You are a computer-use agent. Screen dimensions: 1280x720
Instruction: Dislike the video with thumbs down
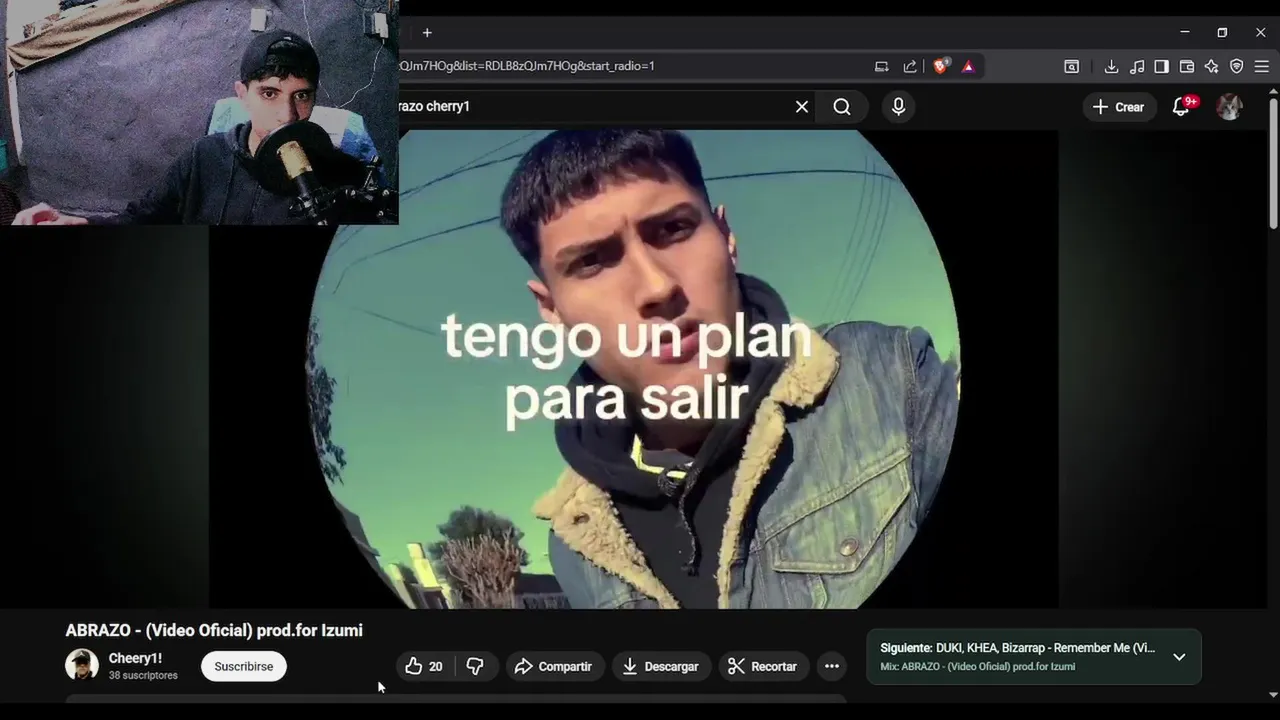point(475,666)
